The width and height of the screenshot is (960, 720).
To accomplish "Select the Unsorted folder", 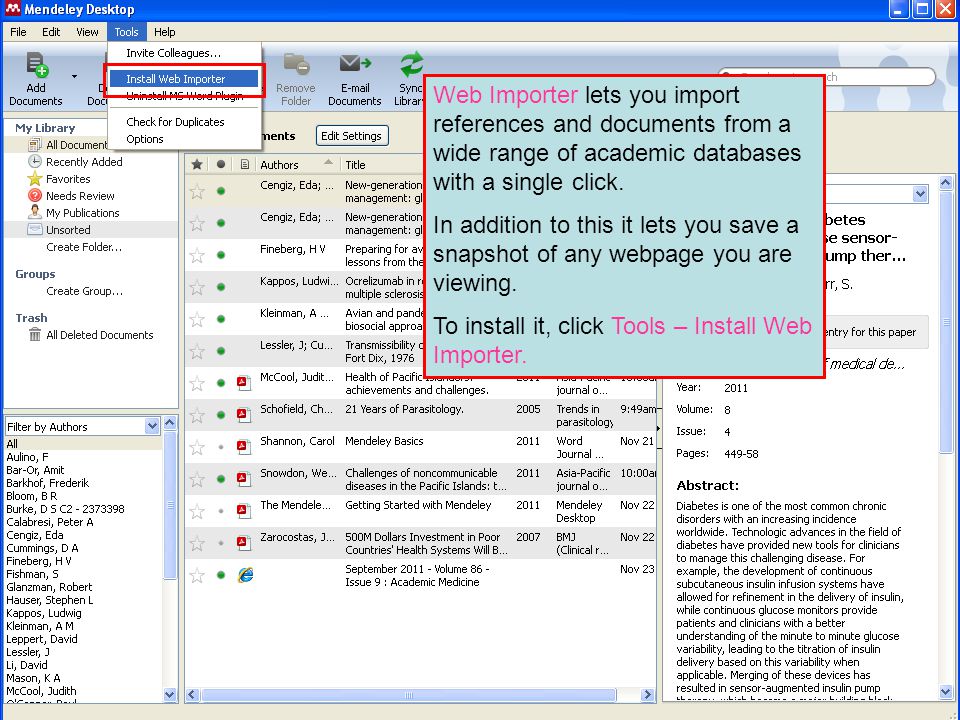I will point(68,230).
